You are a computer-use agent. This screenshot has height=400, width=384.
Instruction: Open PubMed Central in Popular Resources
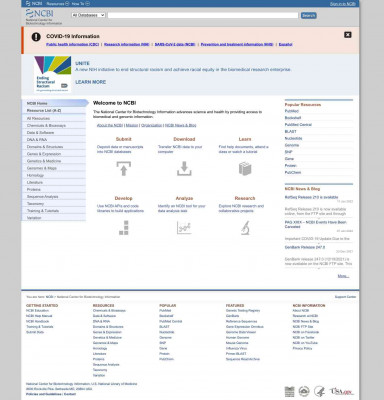coord(298,125)
